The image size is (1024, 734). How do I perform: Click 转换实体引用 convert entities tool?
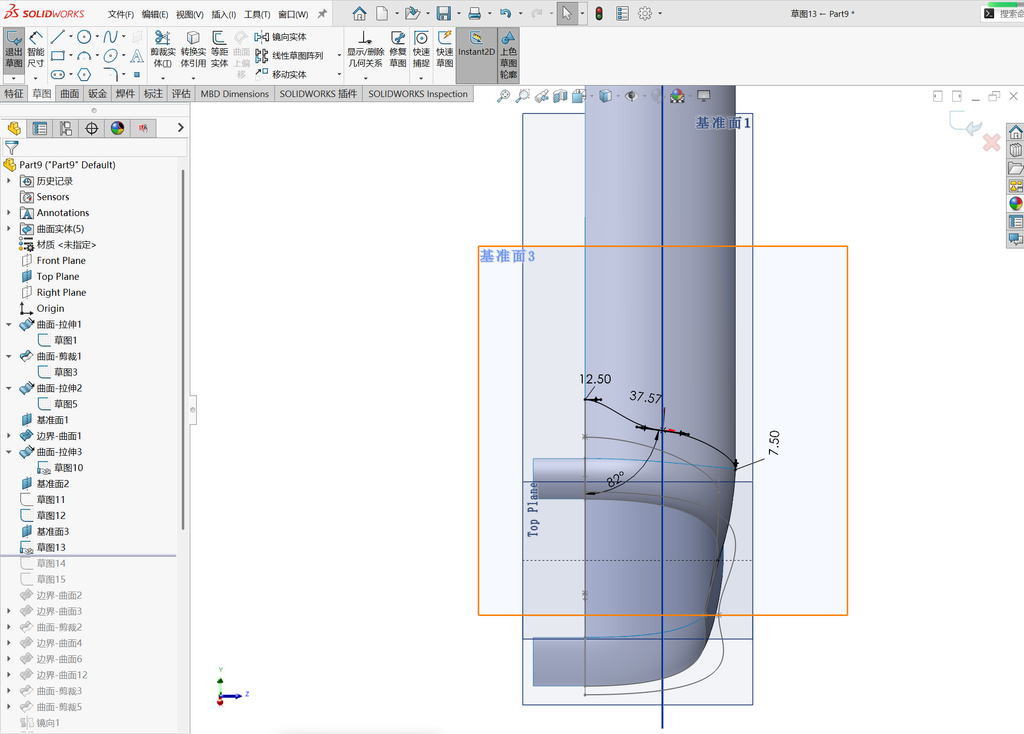coord(193,50)
